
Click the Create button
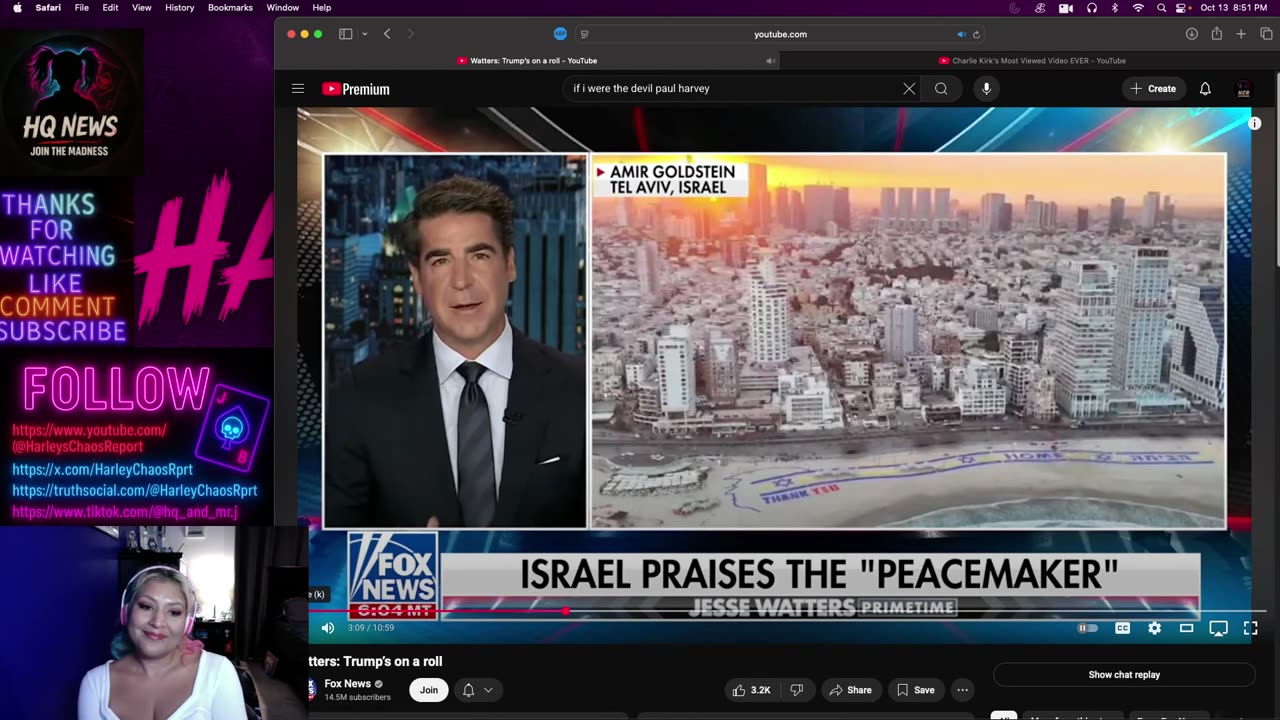pos(1153,89)
